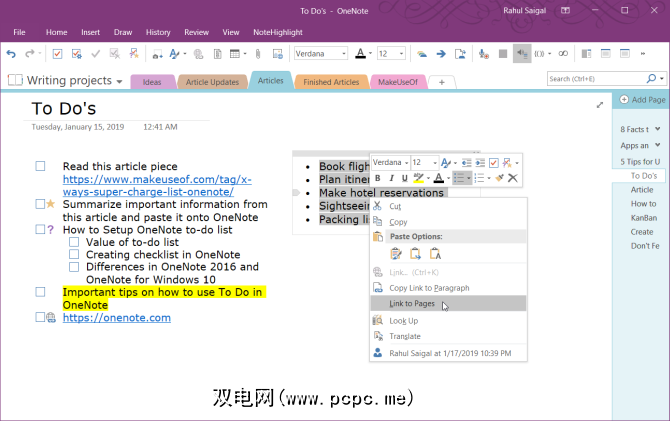This screenshot has height=421, width=670.
Task: Open font size dropdown in mini toolbar
Action: click(433, 162)
